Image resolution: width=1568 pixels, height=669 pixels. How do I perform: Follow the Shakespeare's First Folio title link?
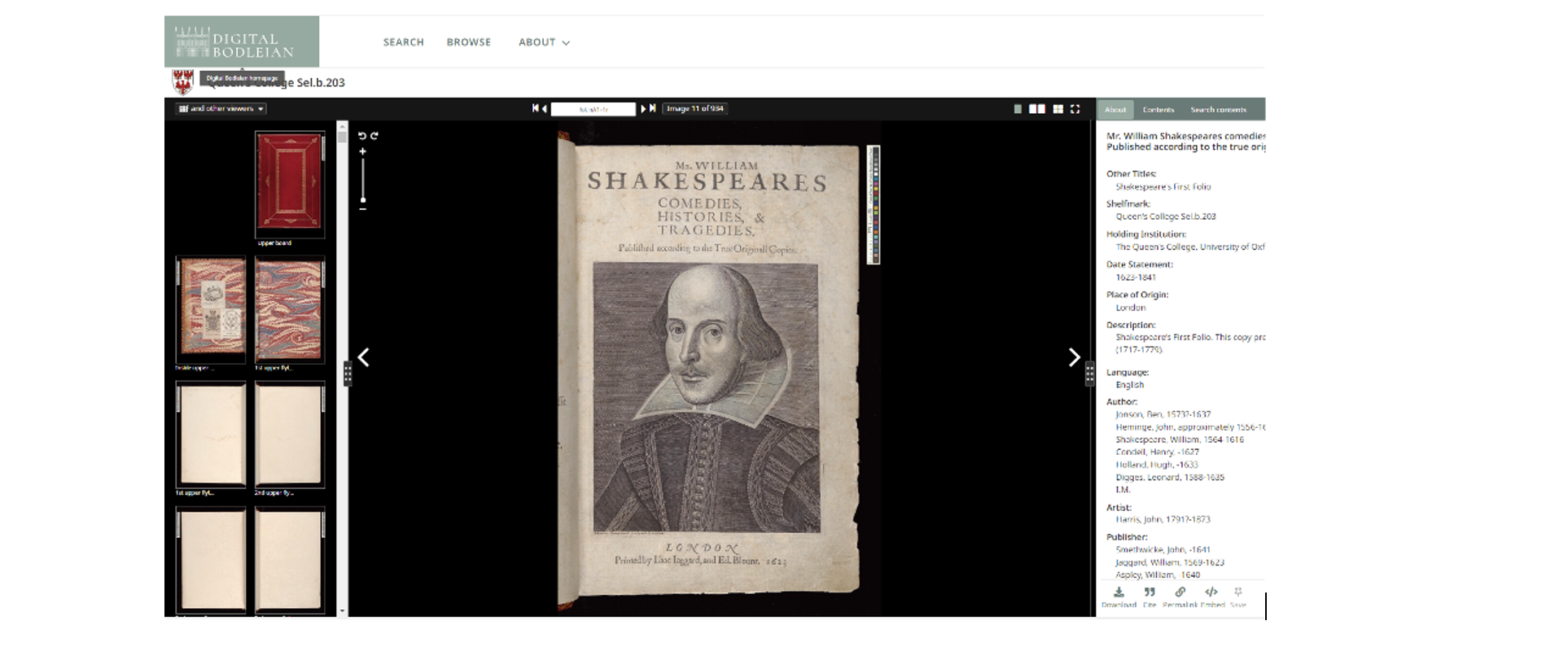(1163, 187)
